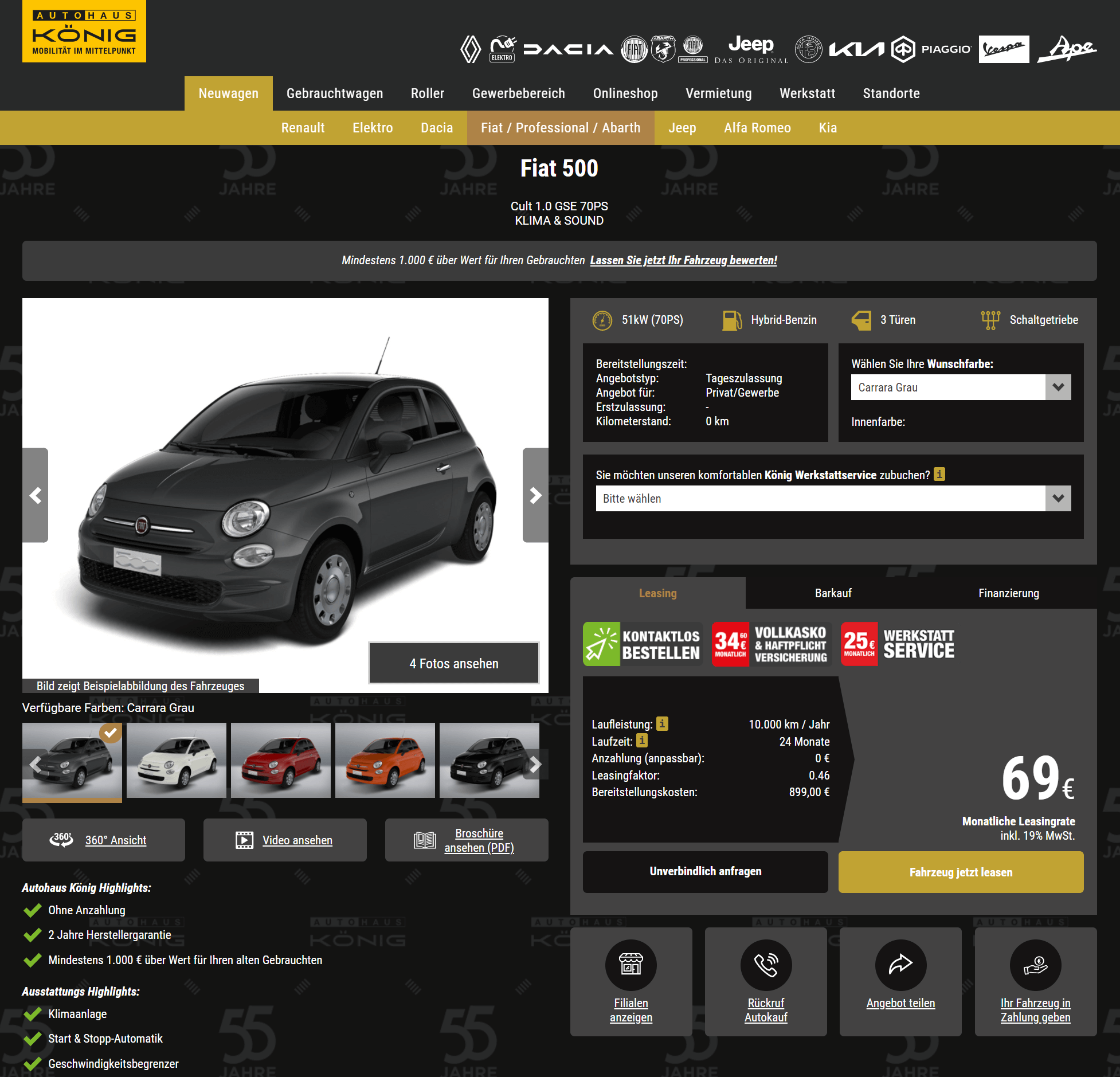Open the Fiat brand logo
This screenshot has height=1077, width=1120.
[x=635, y=49]
